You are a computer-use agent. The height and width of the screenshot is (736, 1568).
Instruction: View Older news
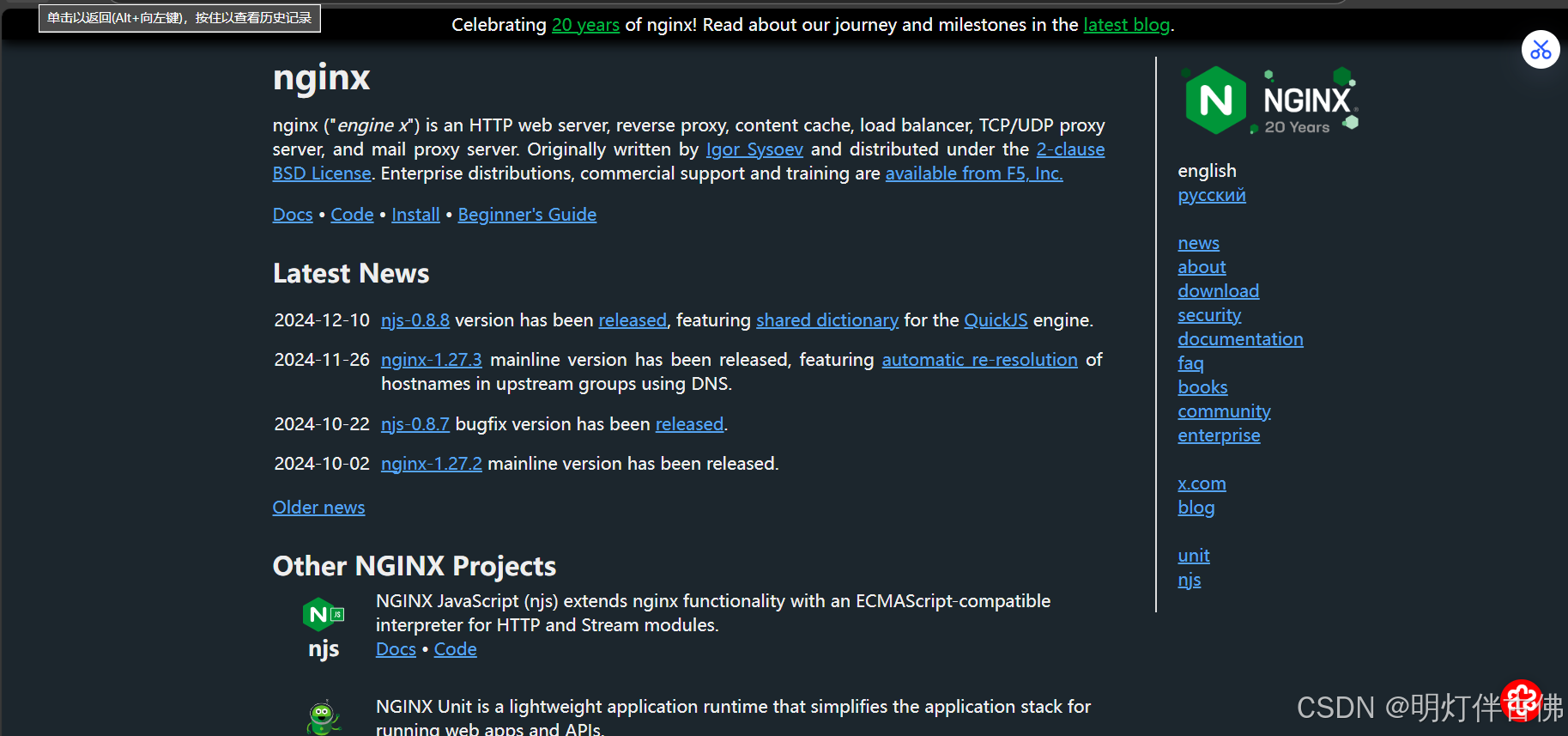coord(319,508)
